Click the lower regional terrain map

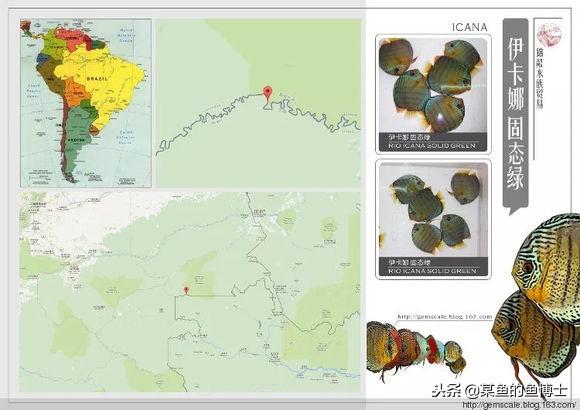190,292
